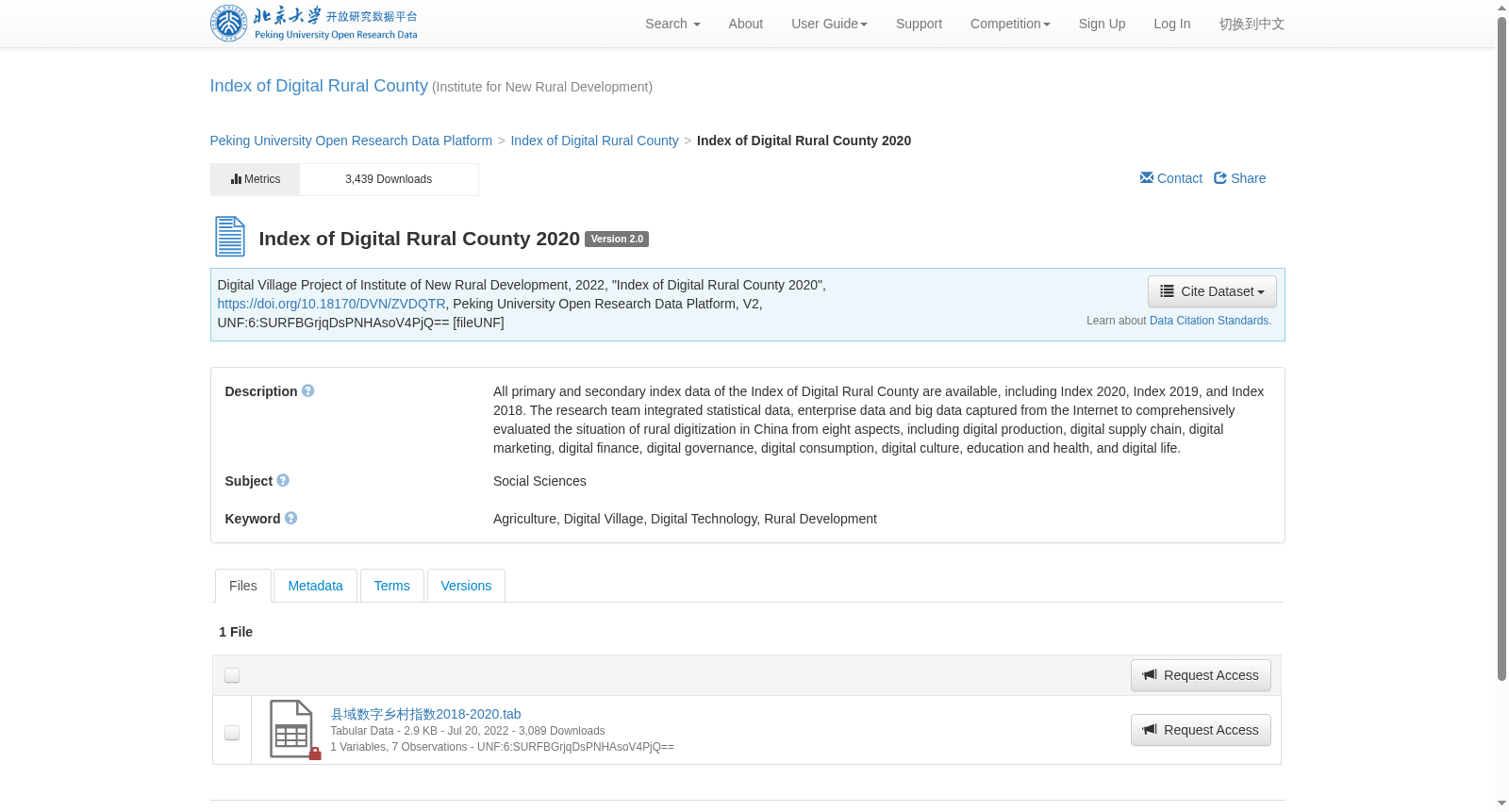Open the dataset DOI link

pos(331,304)
